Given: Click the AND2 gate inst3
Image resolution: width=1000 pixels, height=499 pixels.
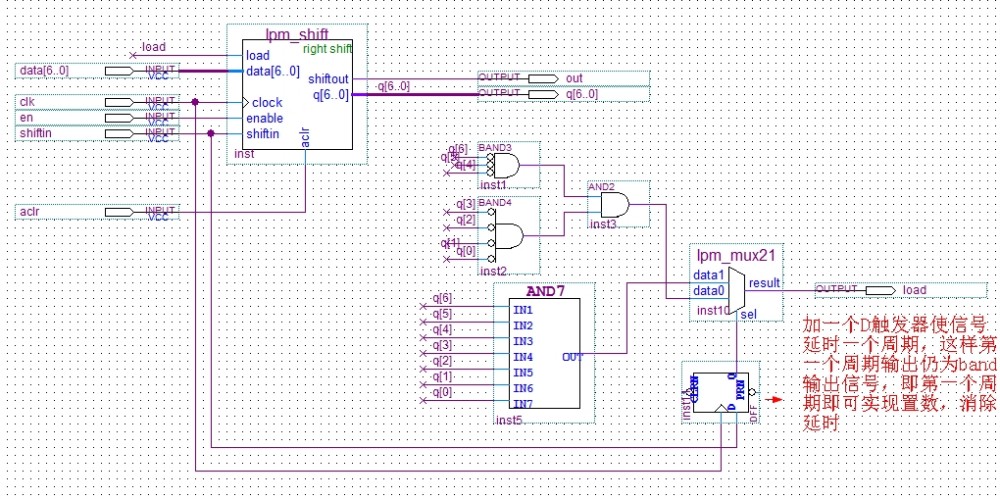Looking at the screenshot, I should [612, 205].
